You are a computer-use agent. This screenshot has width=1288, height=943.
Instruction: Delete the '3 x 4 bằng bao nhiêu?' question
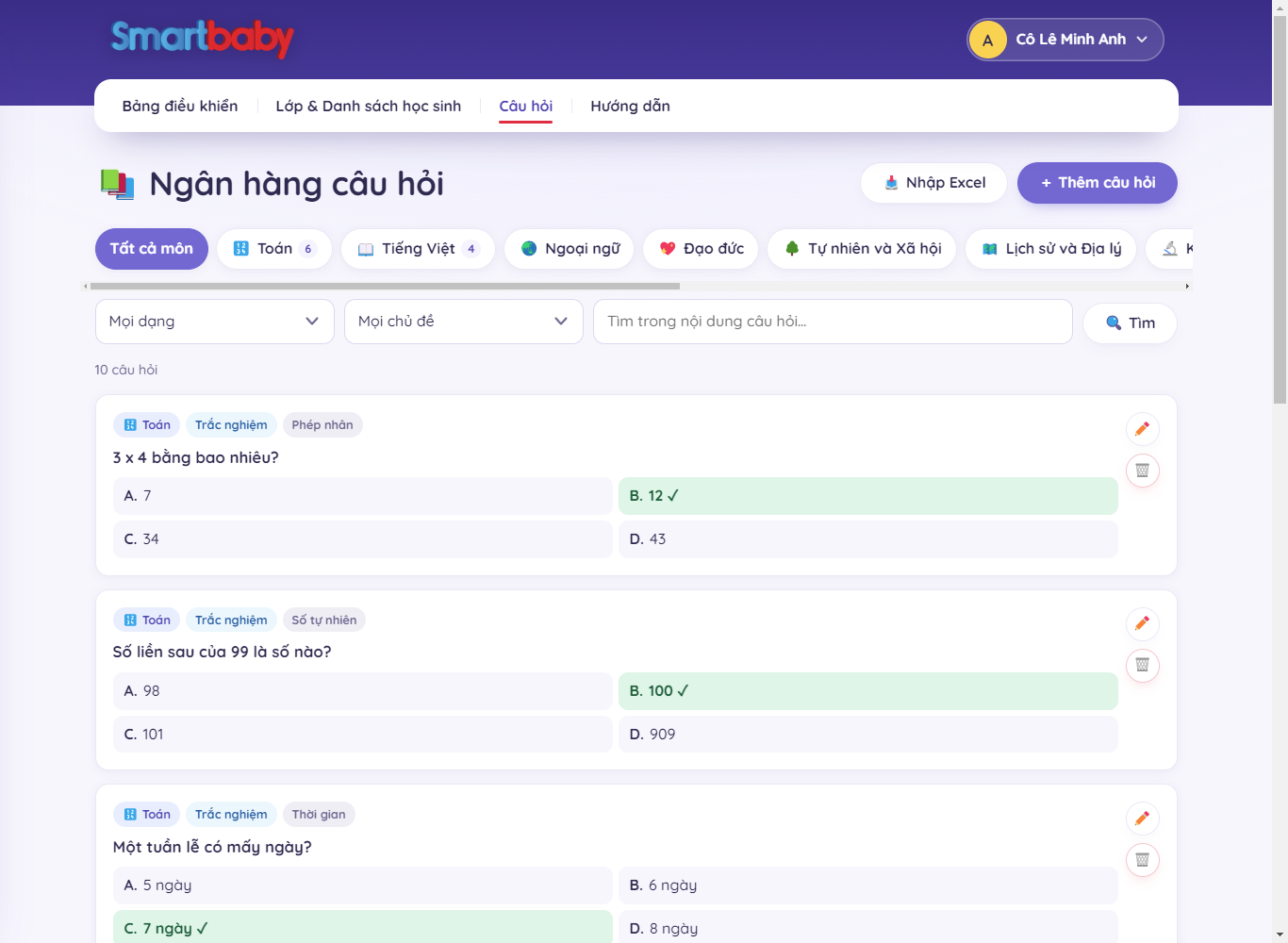(1142, 471)
